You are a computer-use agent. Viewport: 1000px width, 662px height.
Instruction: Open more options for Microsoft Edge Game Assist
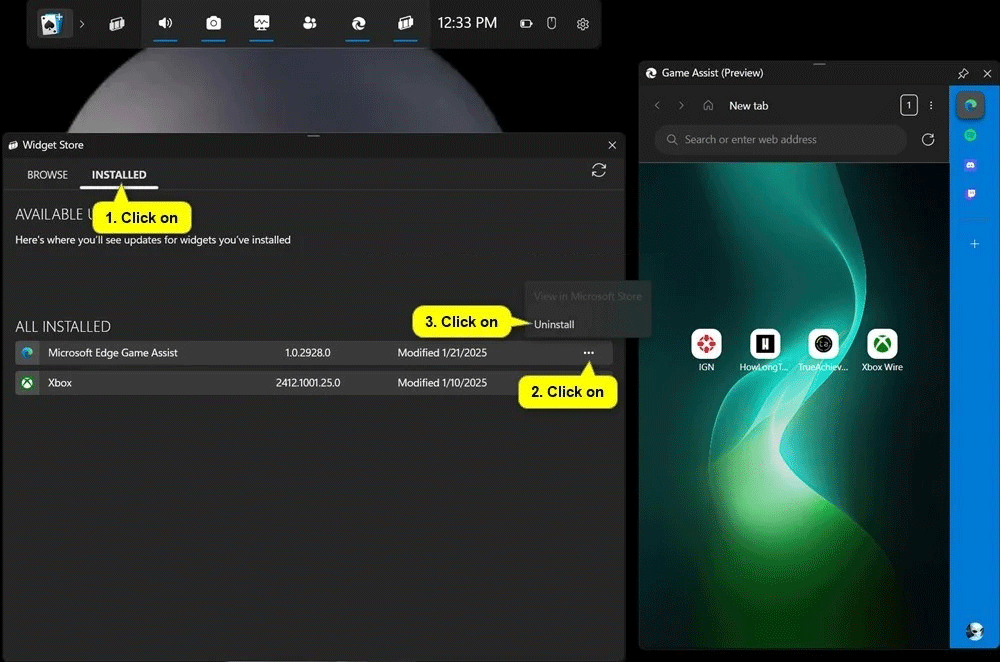[x=588, y=353]
